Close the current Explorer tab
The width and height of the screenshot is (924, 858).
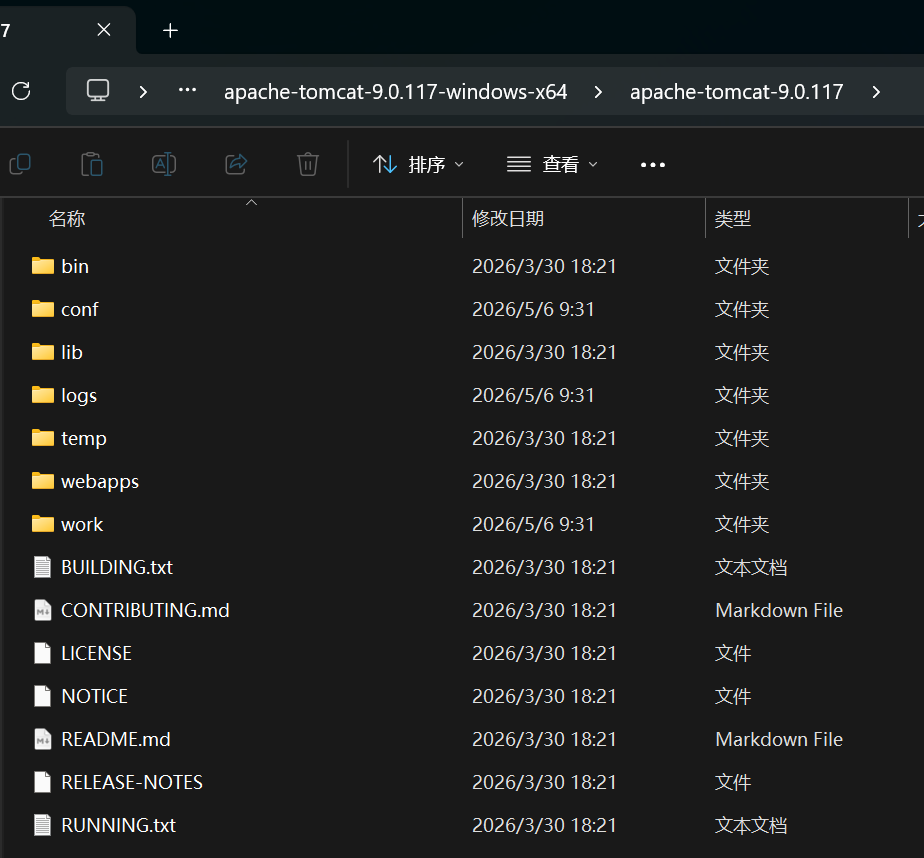pos(104,29)
